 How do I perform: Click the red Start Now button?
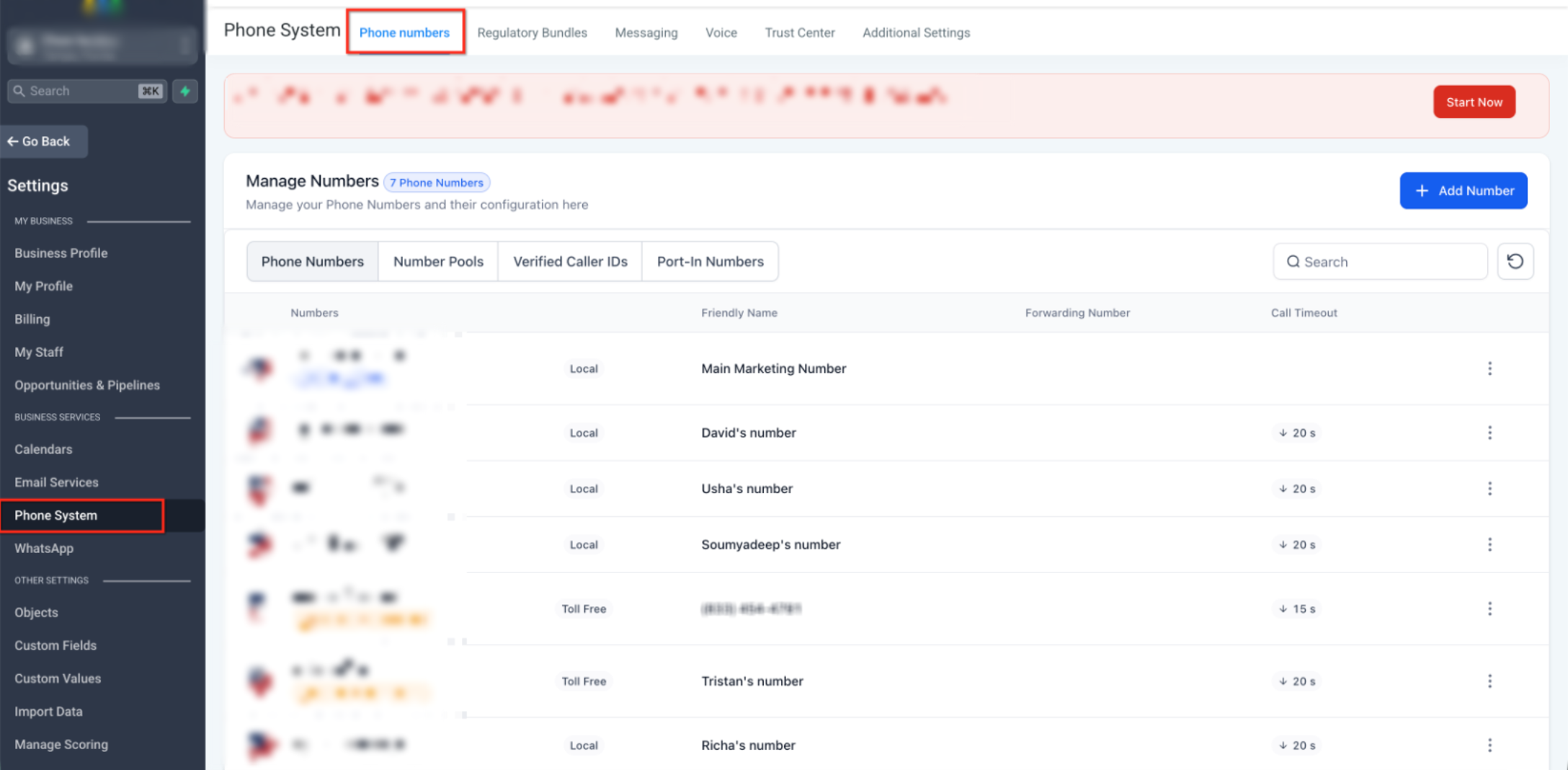click(x=1474, y=102)
